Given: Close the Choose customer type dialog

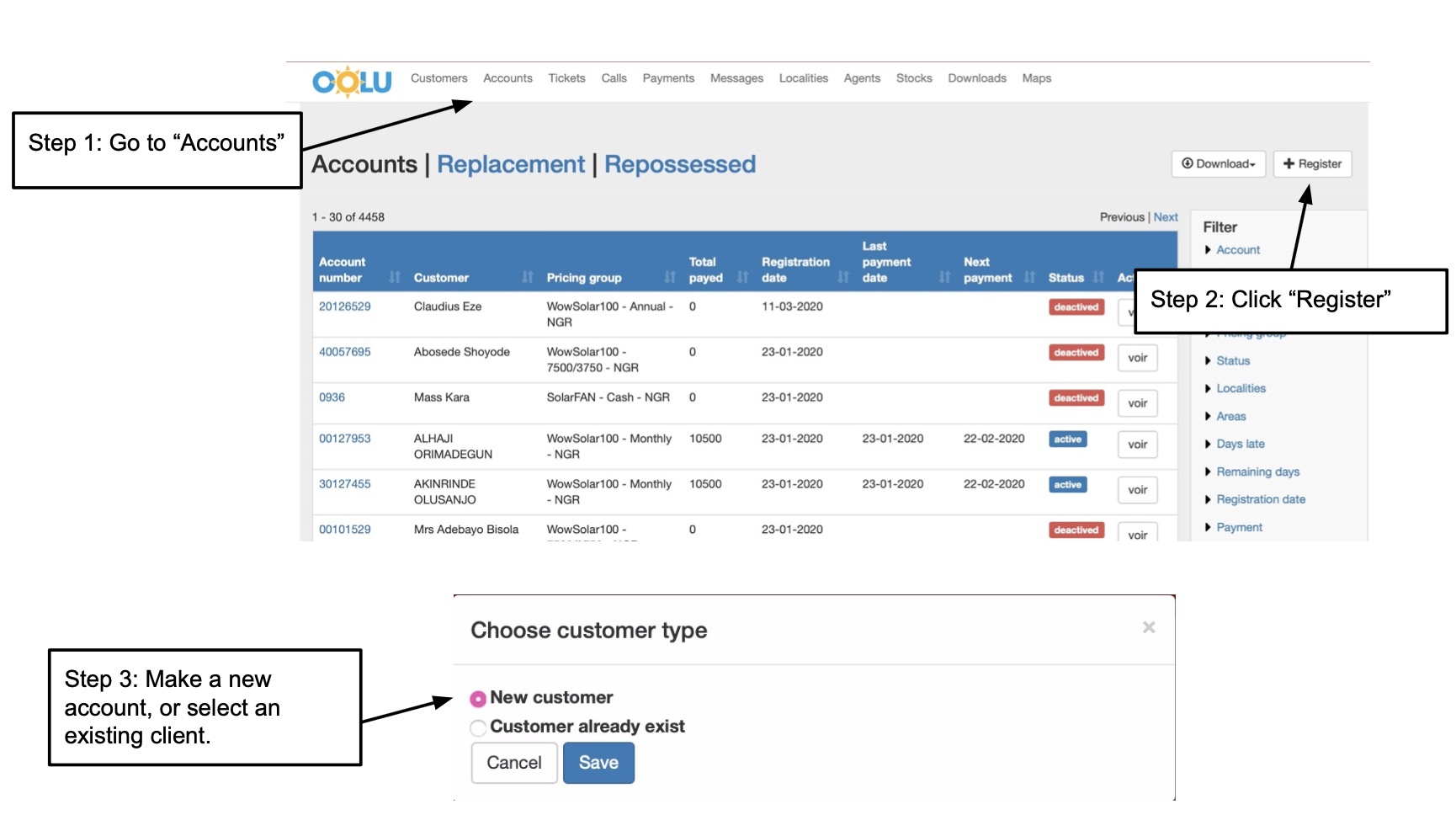Looking at the screenshot, I should click(x=1148, y=627).
